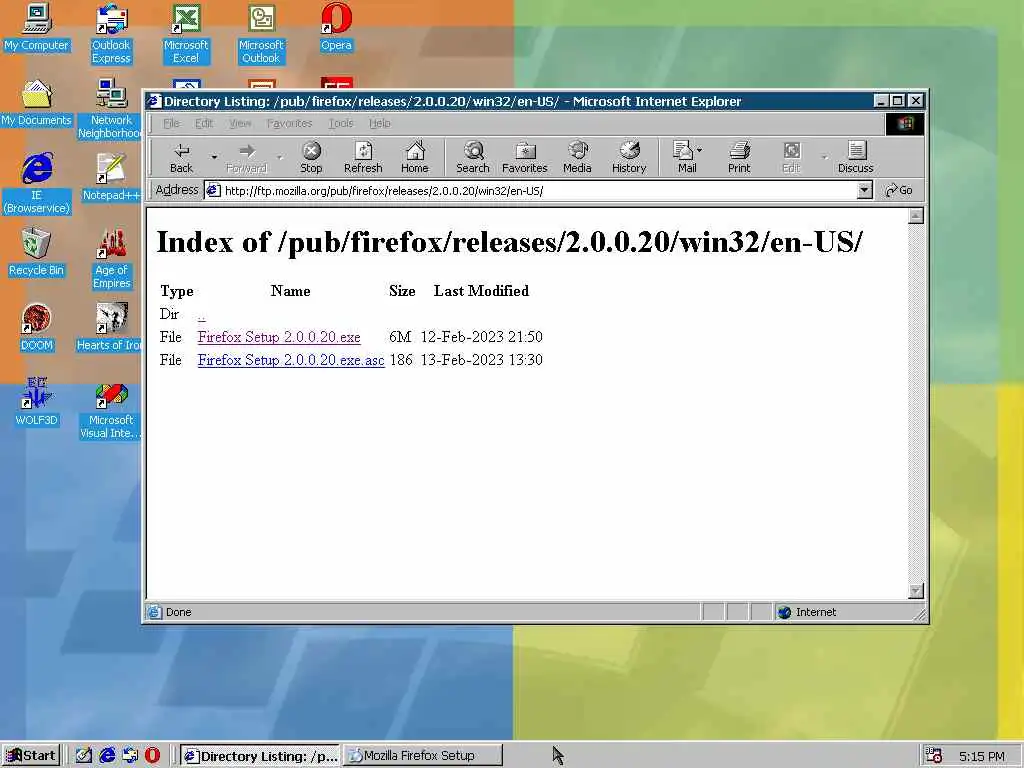The height and width of the screenshot is (768, 1024).
Task: Open the Help menu
Action: (x=379, y=123)
